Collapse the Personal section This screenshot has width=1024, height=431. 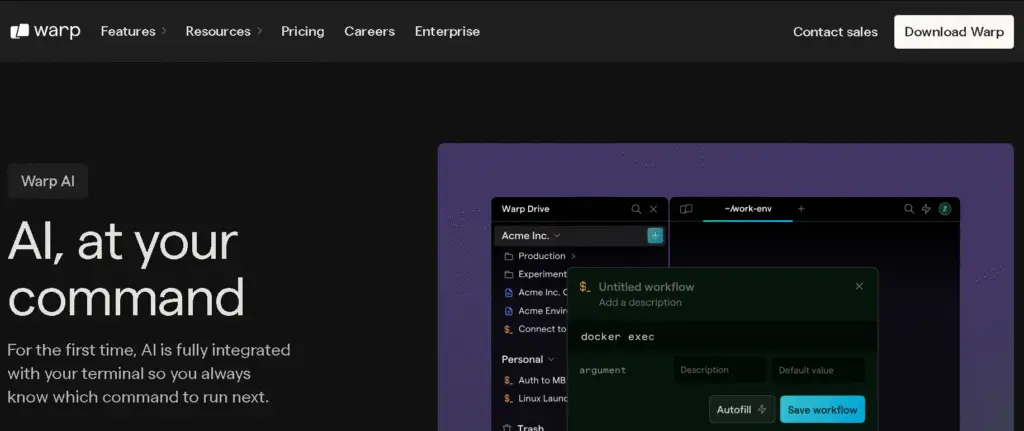pyautogui.click(x=551, y=360)
